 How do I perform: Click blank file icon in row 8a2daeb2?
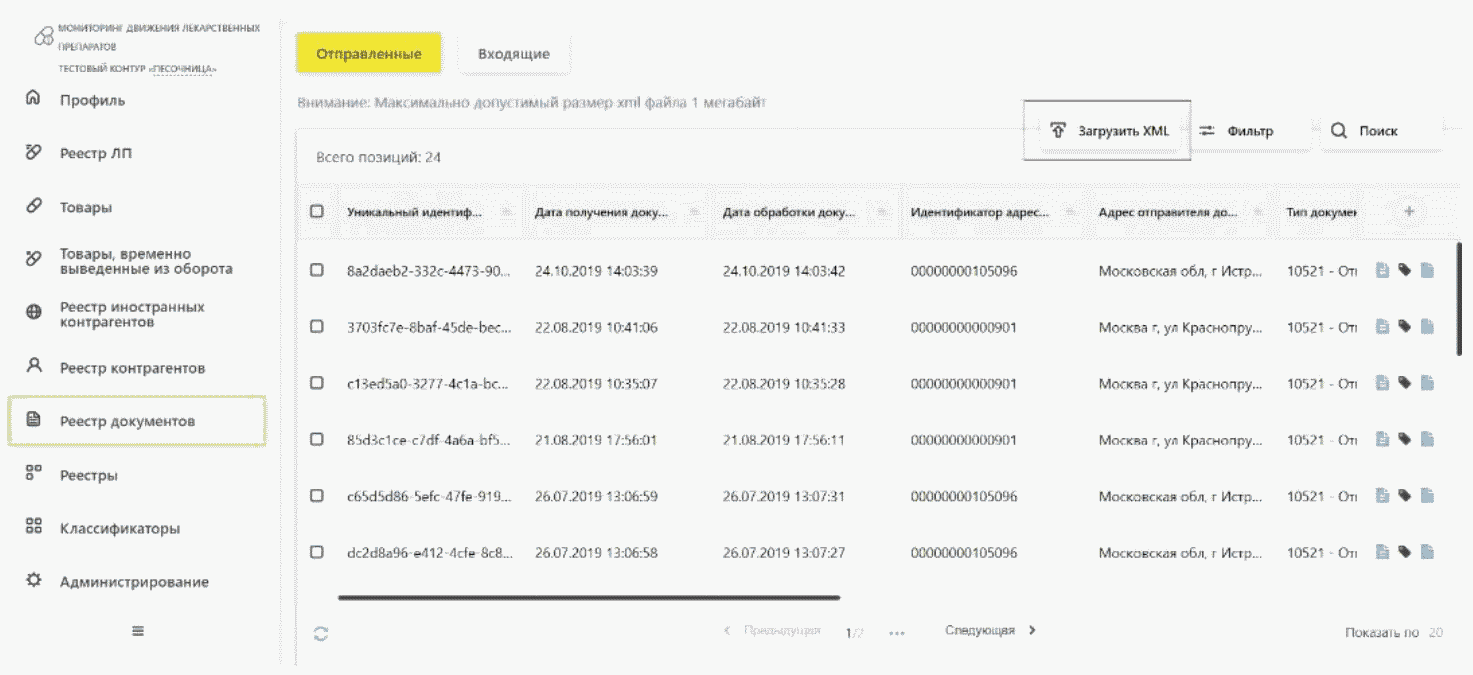pos(1427,270)
